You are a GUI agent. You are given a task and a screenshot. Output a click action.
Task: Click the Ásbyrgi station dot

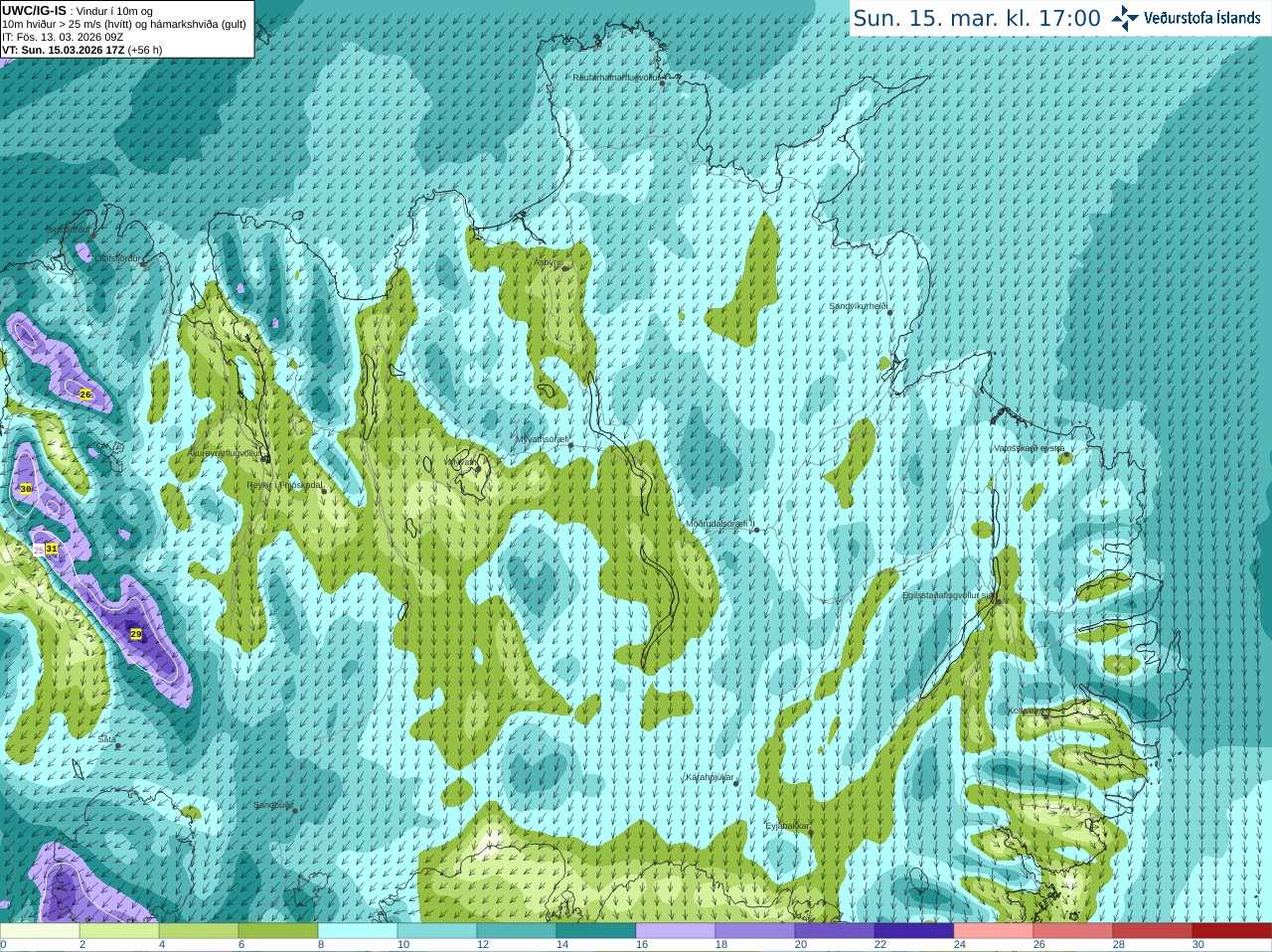coord(564,268)
